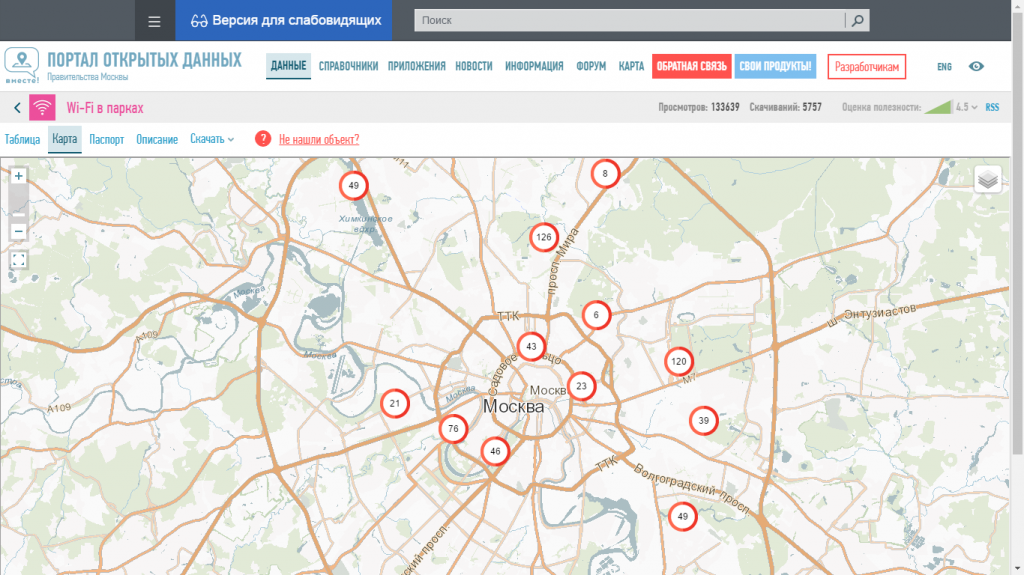Open the map layers icon
The height and width of the screenshot is (575, 1024).
(x=987, y=179)
